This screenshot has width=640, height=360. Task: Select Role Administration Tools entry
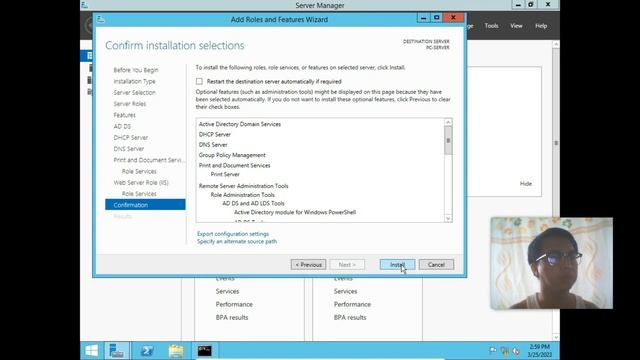(x=242, y=195)
